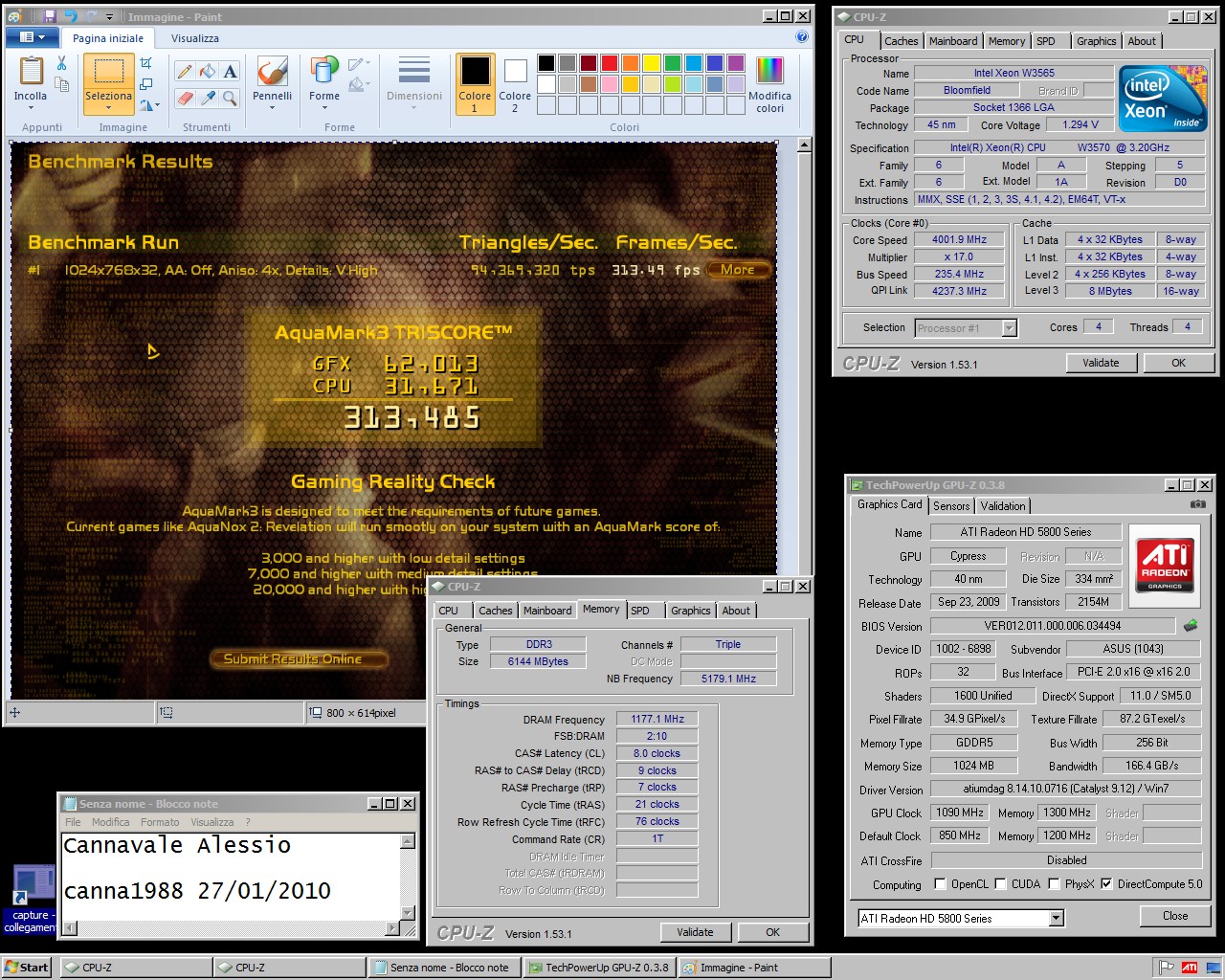The image size is (1225, 980).
Task: Select the Text tool in Paint
Action: [x=231, y=71]
